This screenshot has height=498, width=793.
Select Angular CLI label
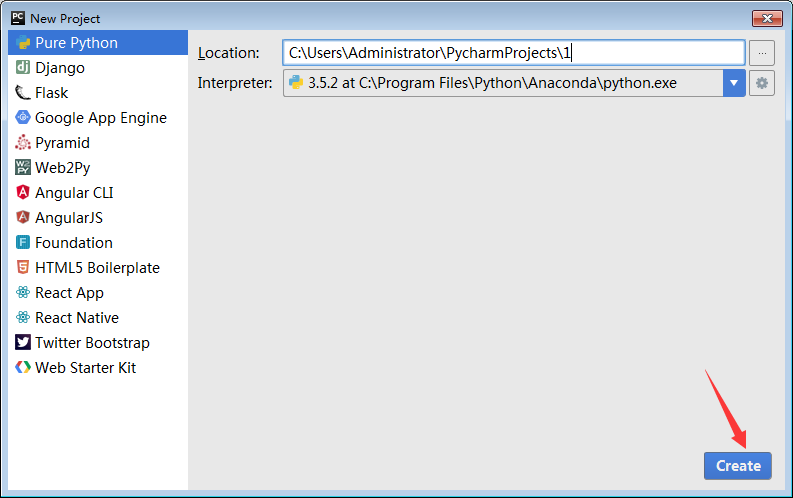(74, 193)
